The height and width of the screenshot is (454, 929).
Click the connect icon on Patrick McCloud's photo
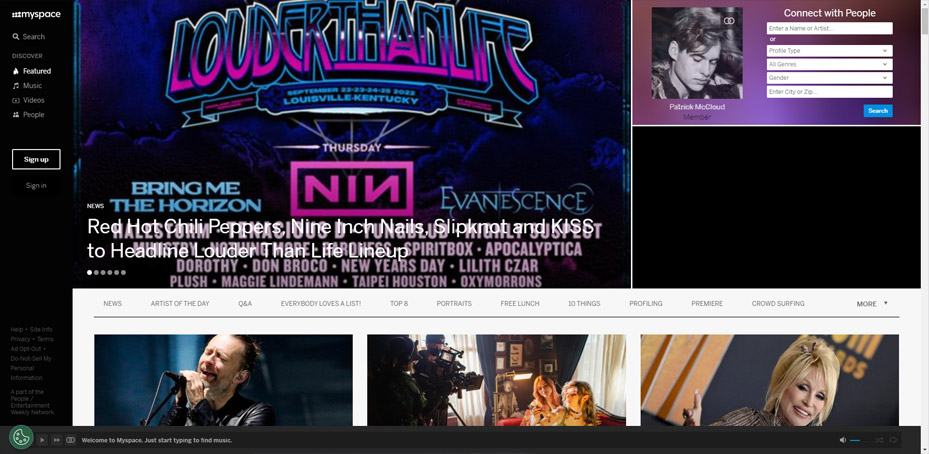click(x=729, y=20)
